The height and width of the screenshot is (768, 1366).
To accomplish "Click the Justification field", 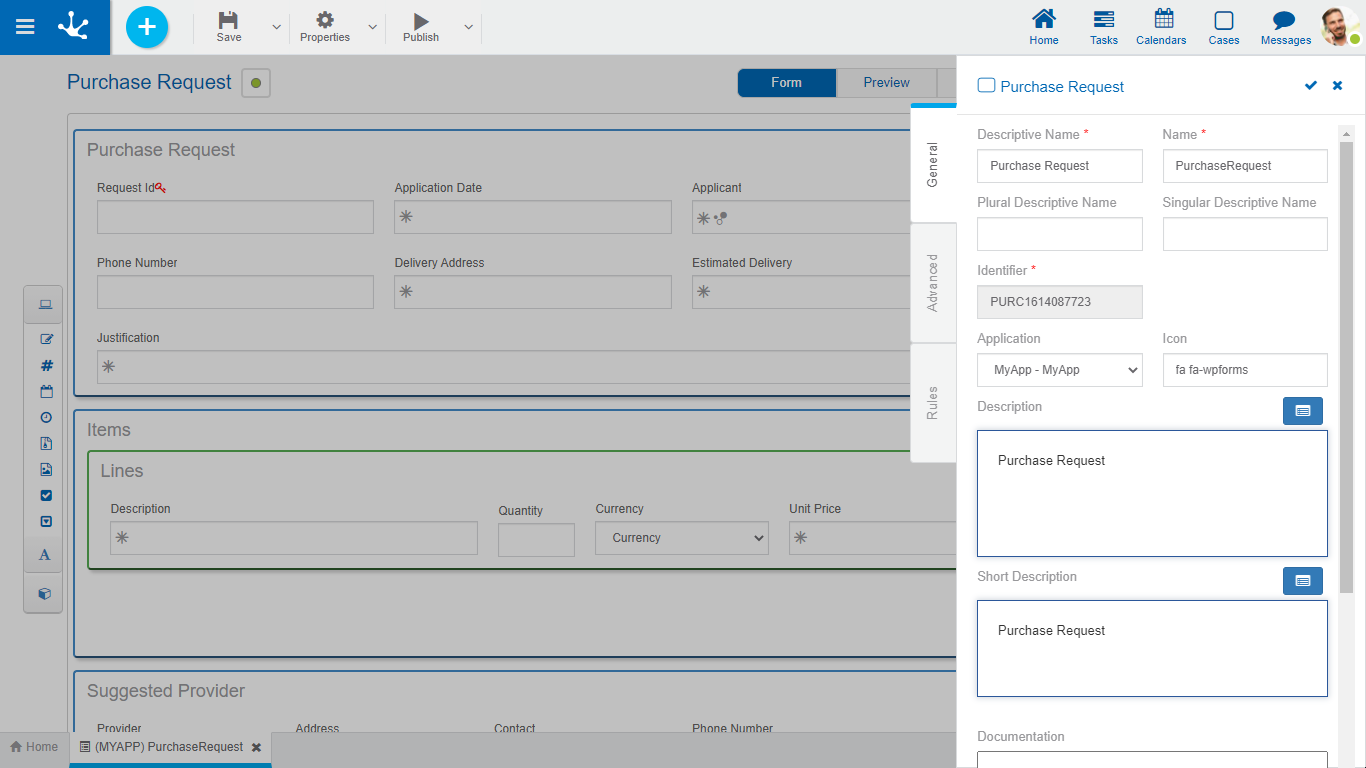I will [526, 367].
